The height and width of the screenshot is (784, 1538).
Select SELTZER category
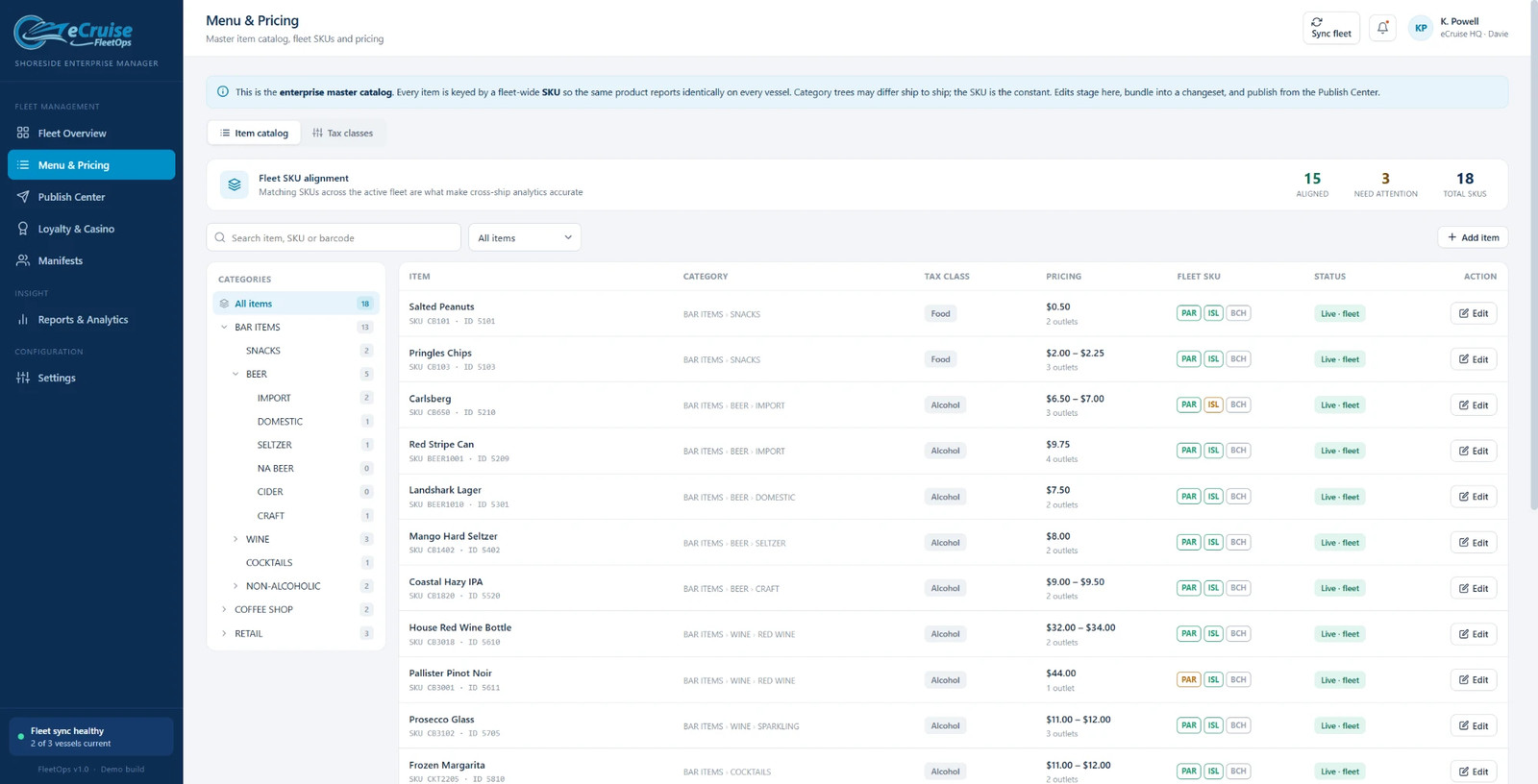[x=296, y=445]
